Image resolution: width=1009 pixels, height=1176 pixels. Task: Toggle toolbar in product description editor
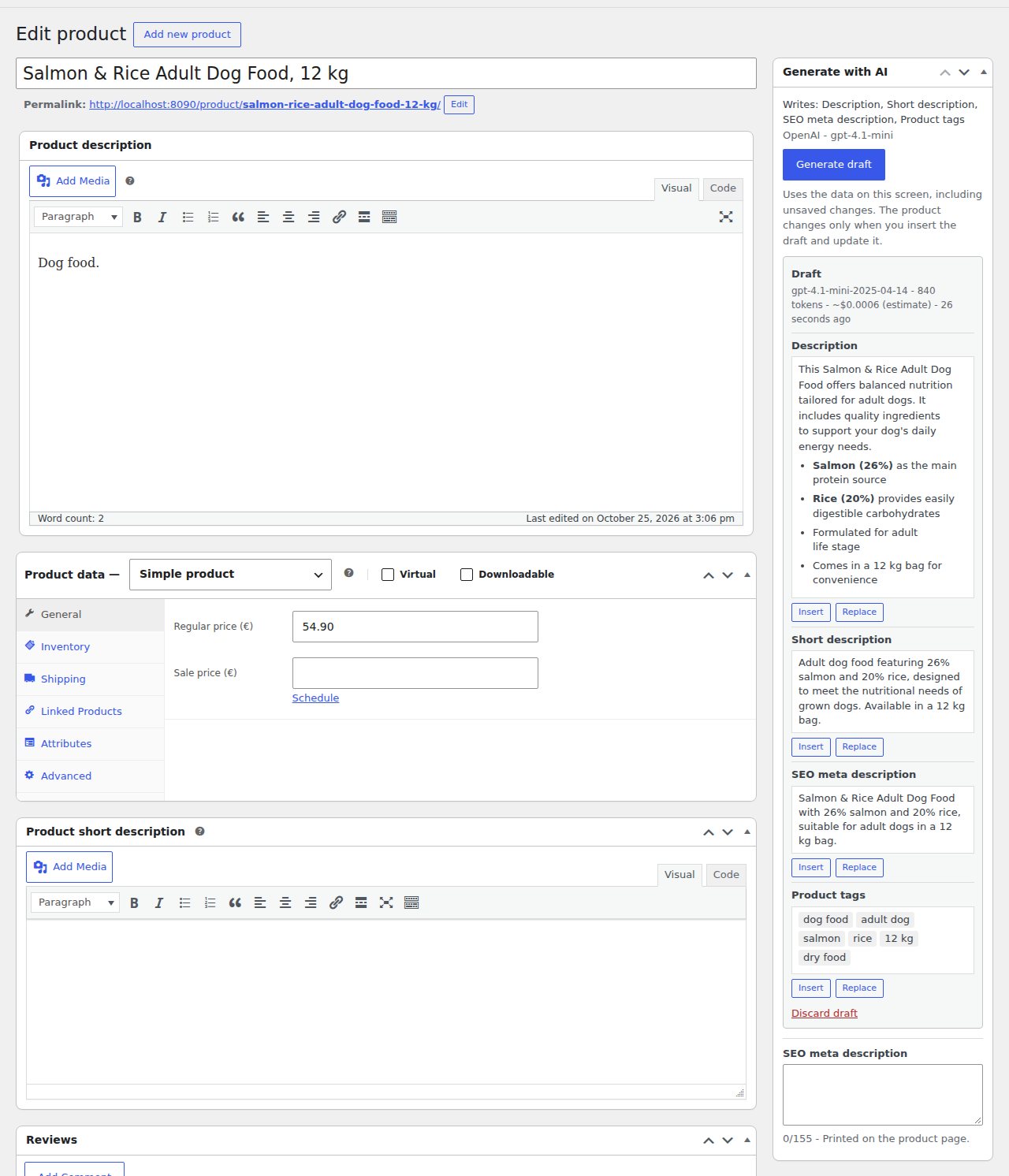pyautogui.click(x=389, y=217)
